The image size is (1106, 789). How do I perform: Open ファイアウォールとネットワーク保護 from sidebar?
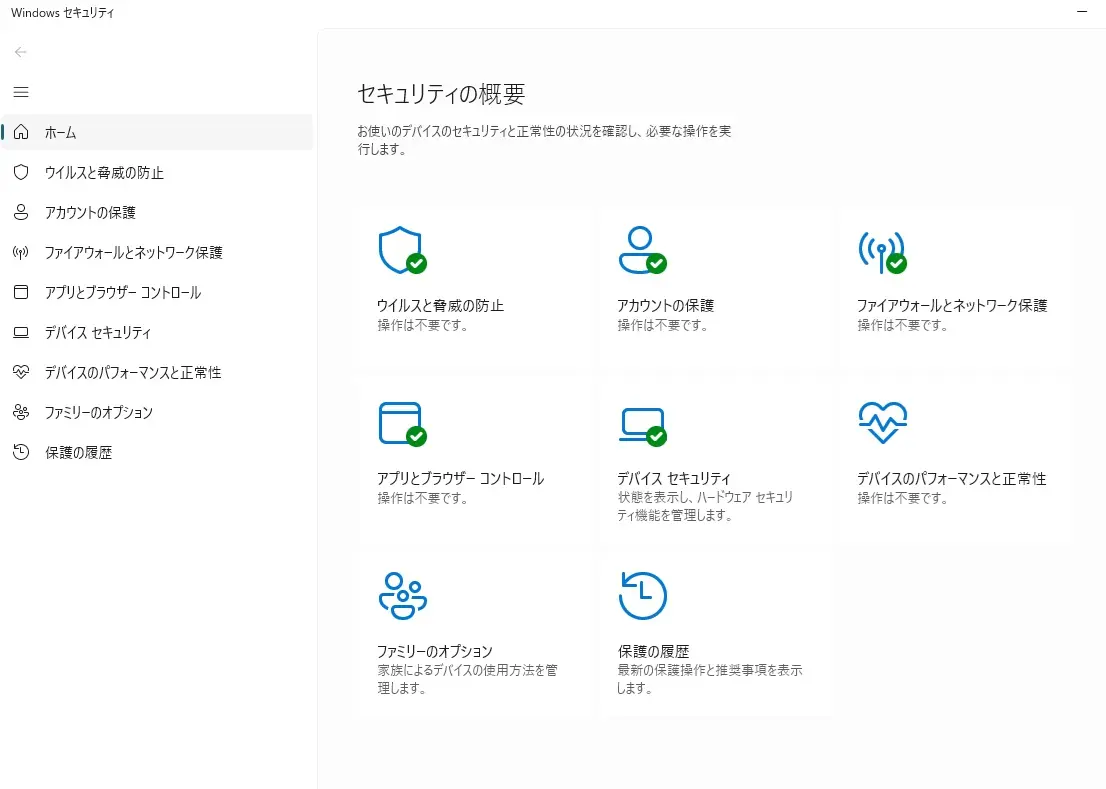[x=157, y=252]
